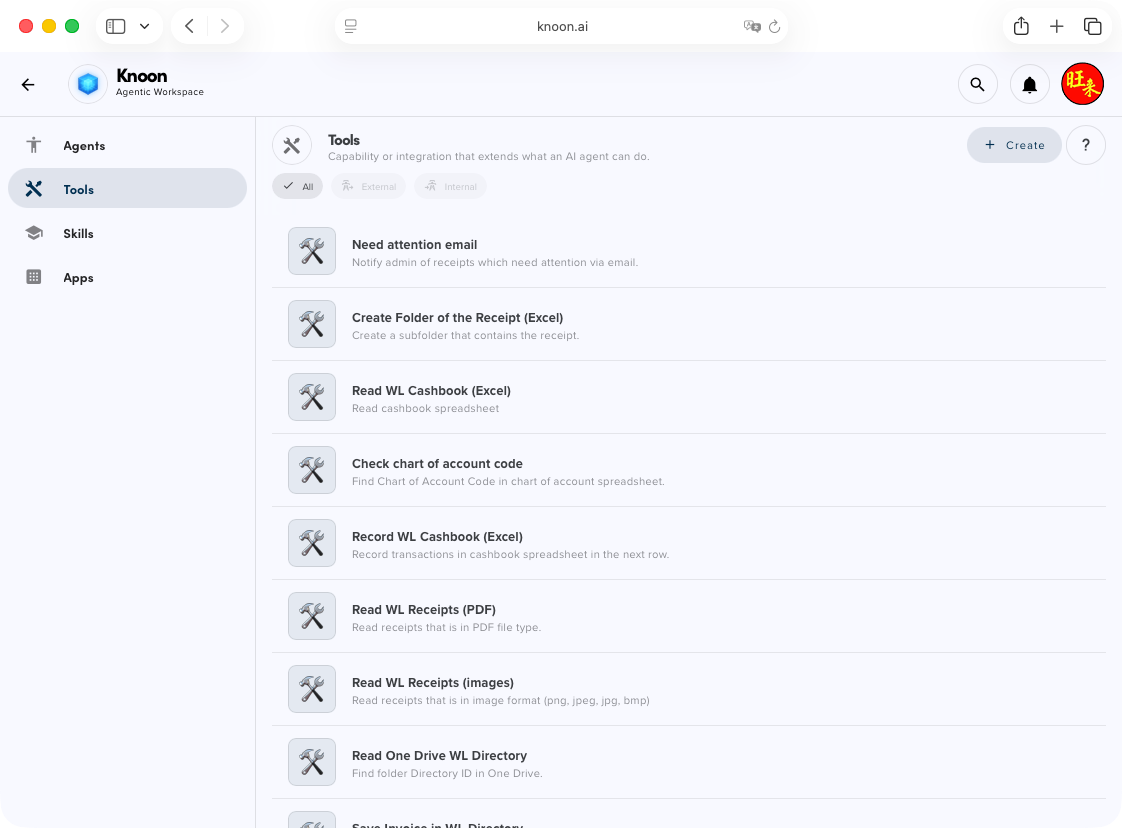Open notifications via the bell icon
The image size is (1122, 828).
(x=1030, y=84)
